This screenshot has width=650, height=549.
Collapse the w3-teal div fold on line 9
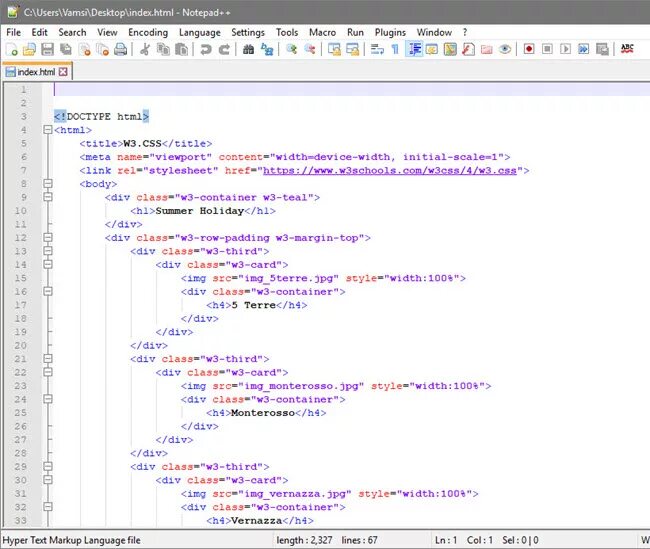click(48, 197)
